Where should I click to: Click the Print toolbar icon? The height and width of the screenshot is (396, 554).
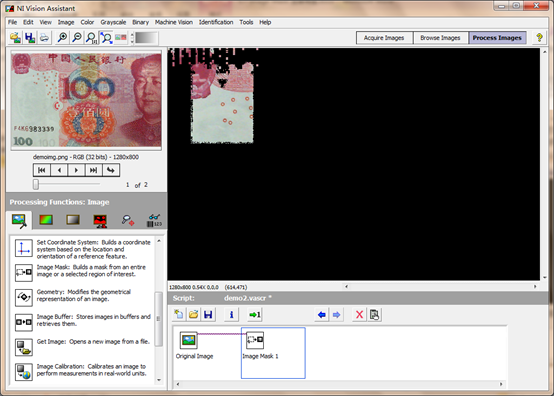click(44, 37)
